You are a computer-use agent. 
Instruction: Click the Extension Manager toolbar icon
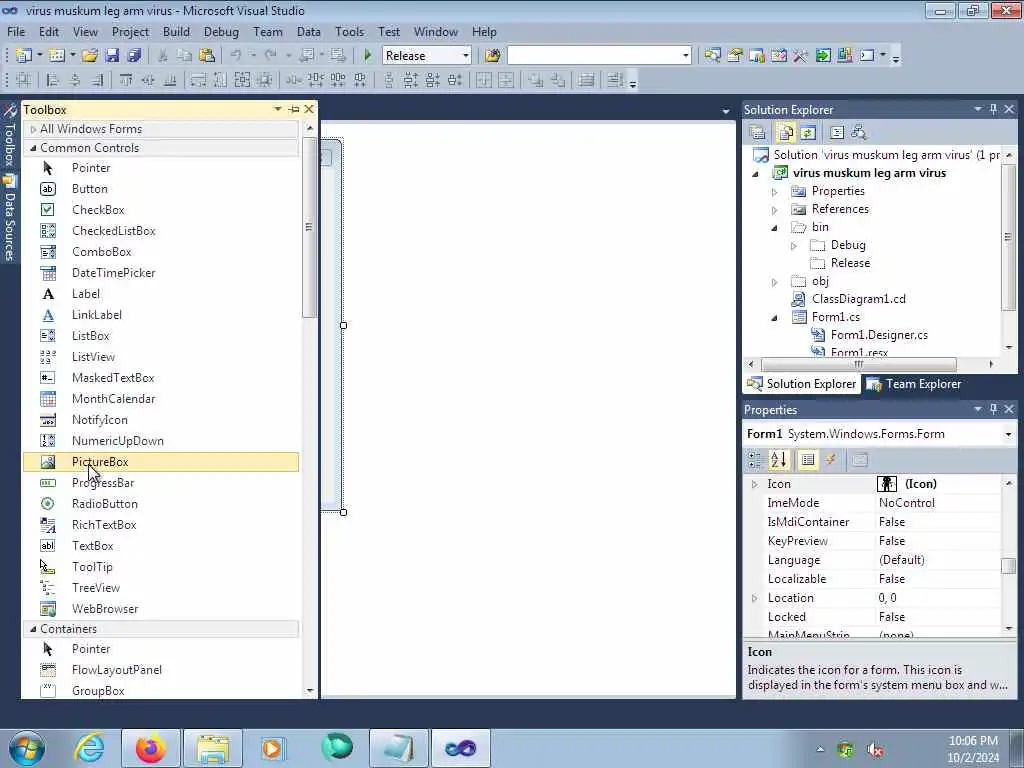pos(844,56)
